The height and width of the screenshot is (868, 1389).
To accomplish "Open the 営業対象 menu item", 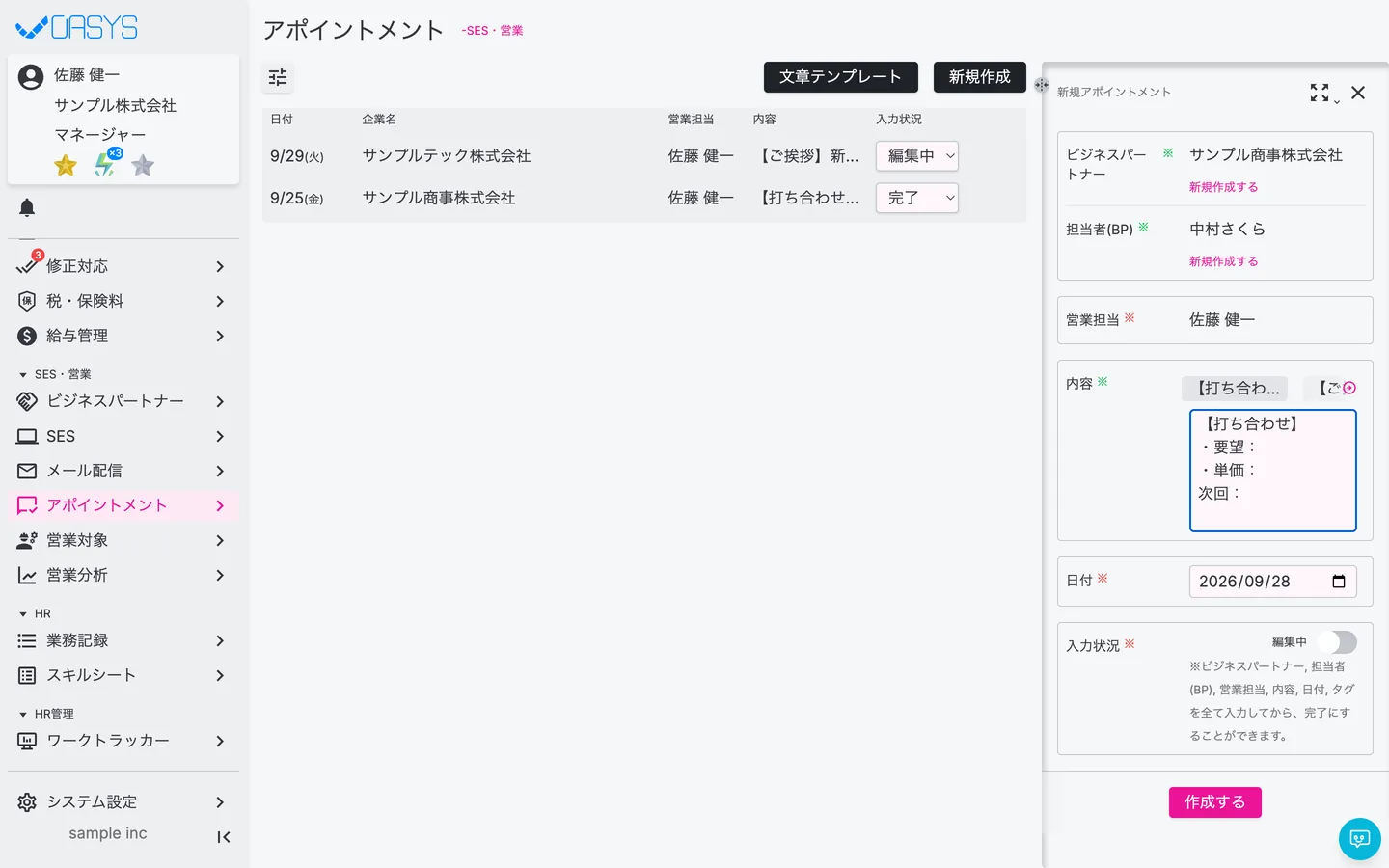I will pyautogui.click(x=123, y=540).
